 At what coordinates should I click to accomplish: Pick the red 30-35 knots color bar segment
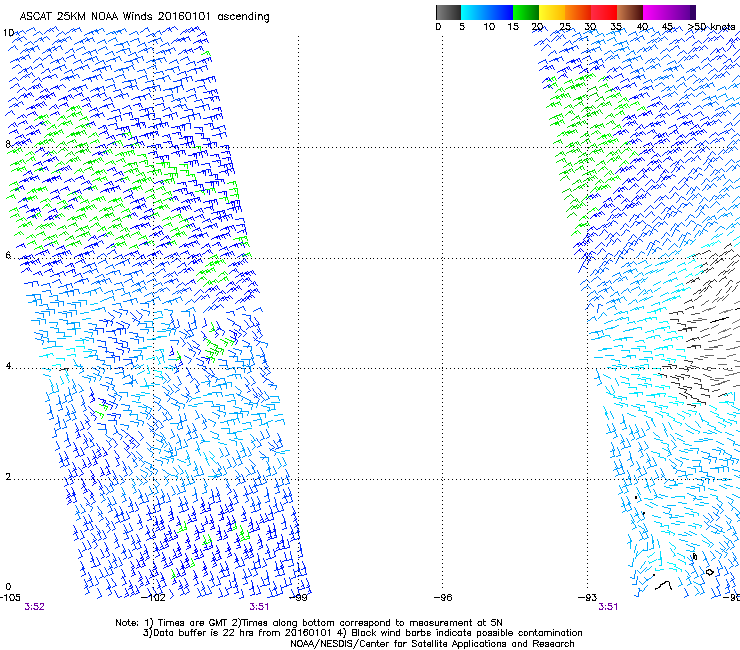pyautogui.click(x=604, y=12)
